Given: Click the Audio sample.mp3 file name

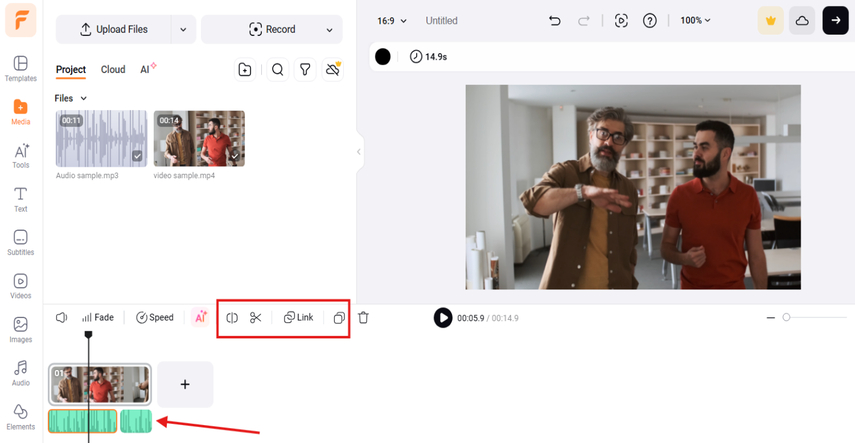Looking at the screenshot, I should point(87,176).
